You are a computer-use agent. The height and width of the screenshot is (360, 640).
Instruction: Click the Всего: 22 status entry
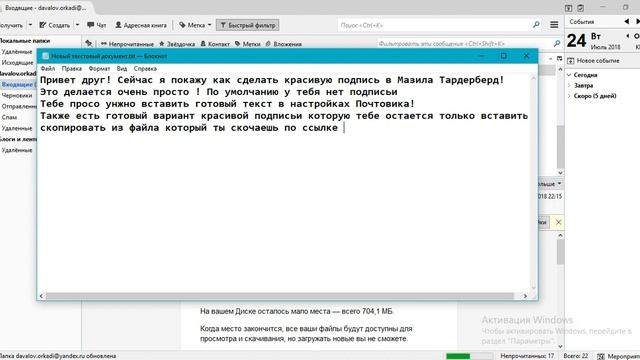[x=576, y=356]
